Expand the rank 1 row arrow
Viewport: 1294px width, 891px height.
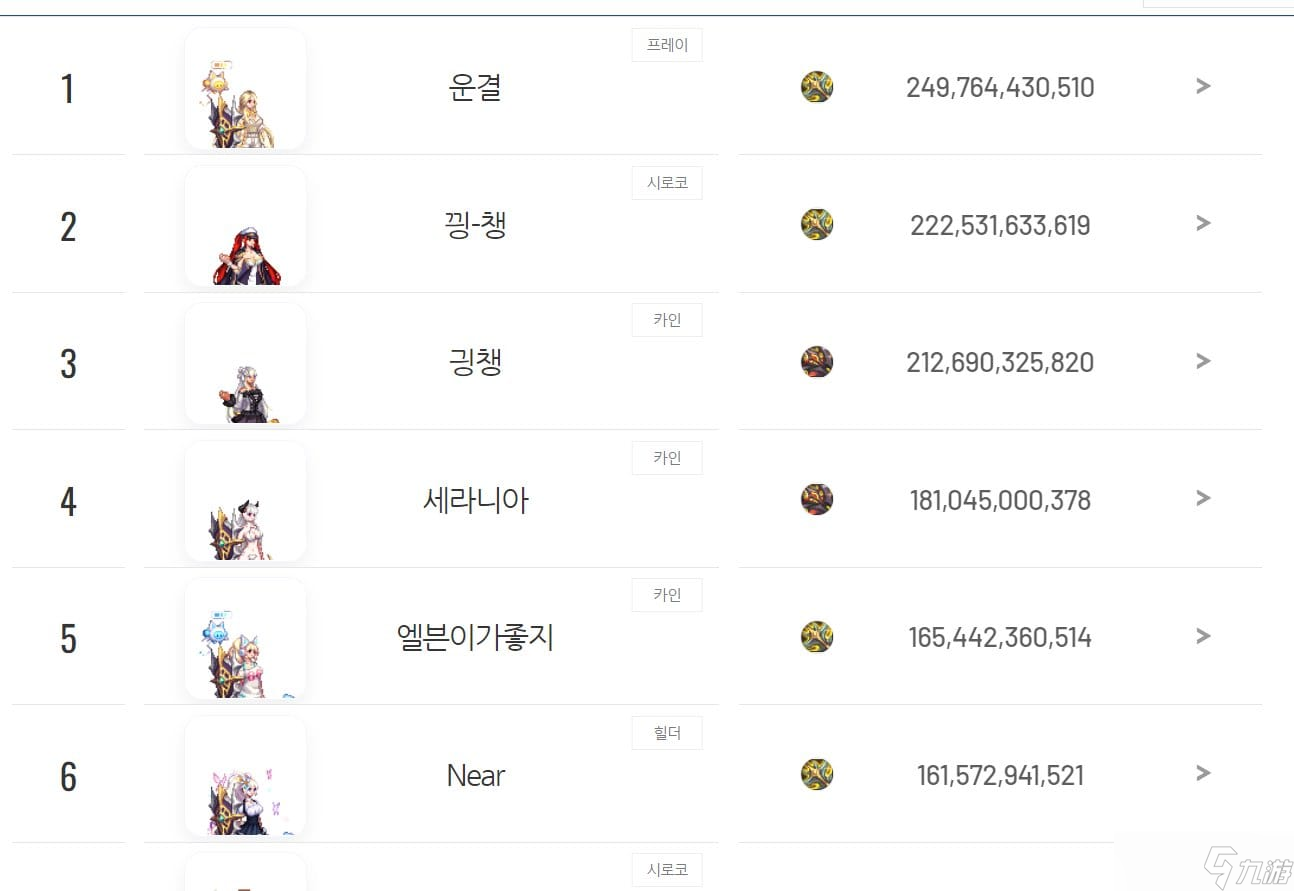1203,86
